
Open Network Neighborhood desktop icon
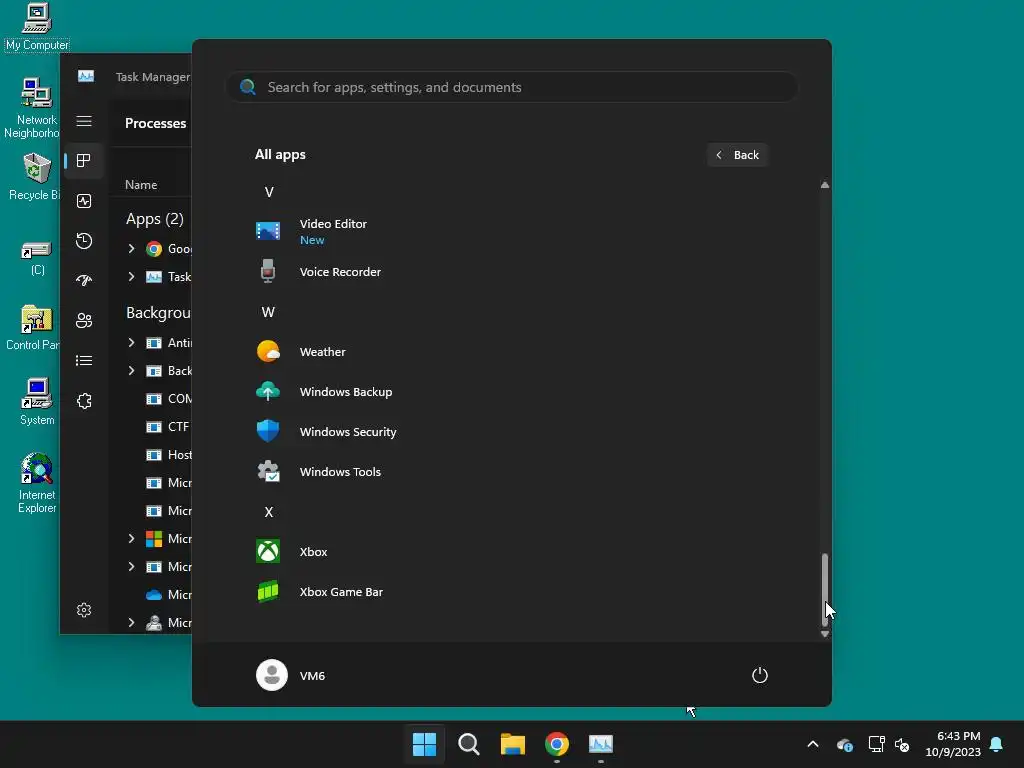pyautogui.click(x=32, y=108)
